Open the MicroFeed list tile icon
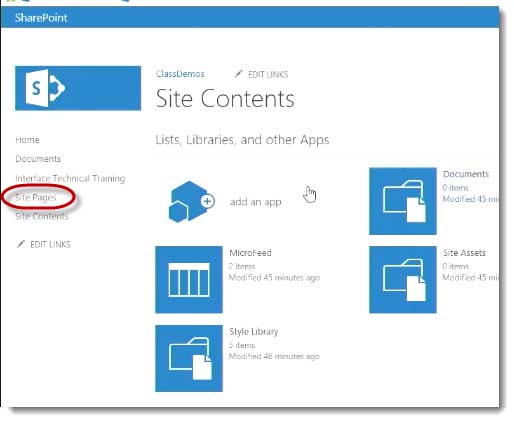 (x=189, y=280)
